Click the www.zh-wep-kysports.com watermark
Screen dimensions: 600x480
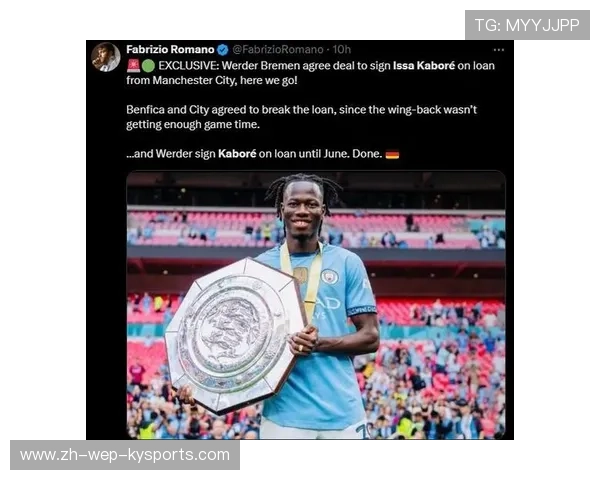click(125, 455)
